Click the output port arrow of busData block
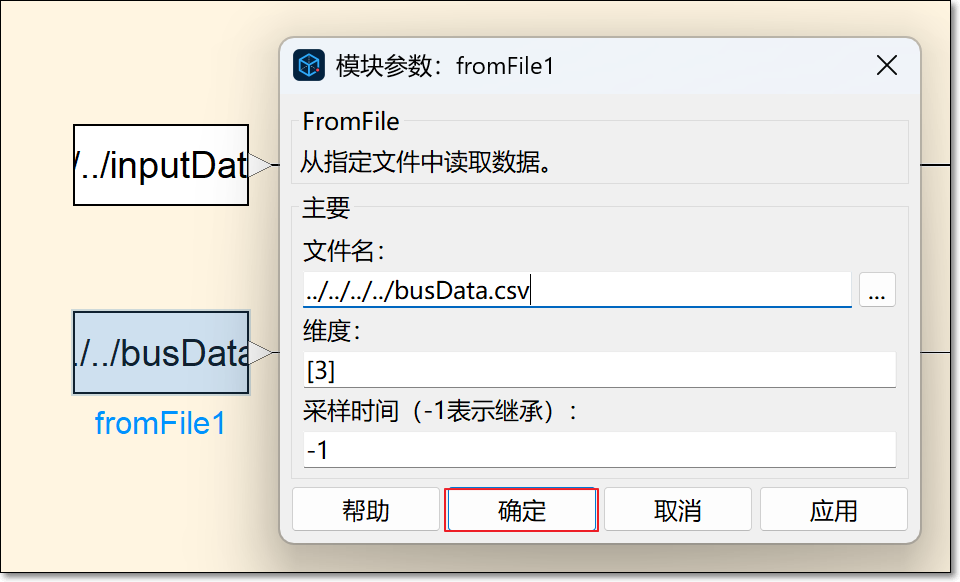Viewport: 960px width, 582px height. pyautogui.click(x=260, y=353)
